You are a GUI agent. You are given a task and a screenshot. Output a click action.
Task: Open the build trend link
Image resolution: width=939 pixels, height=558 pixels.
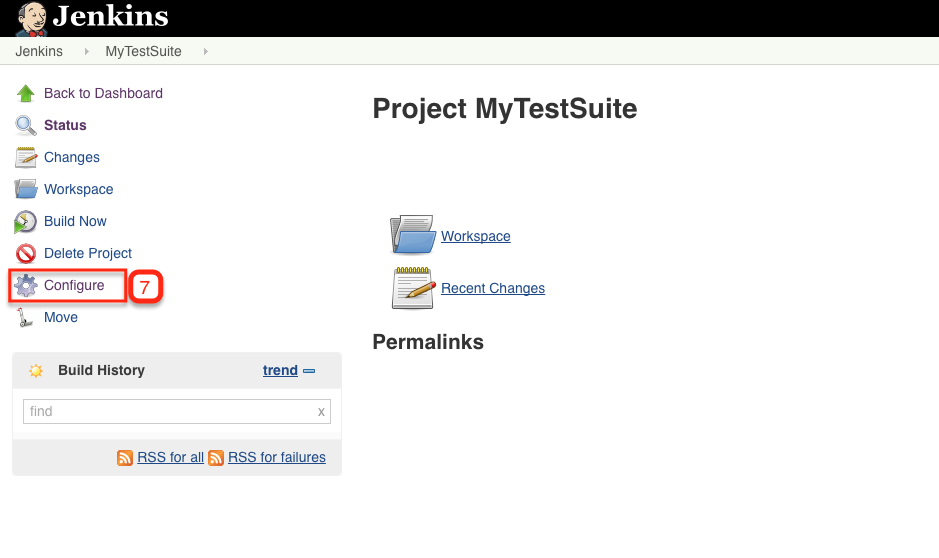pos(280,371)
